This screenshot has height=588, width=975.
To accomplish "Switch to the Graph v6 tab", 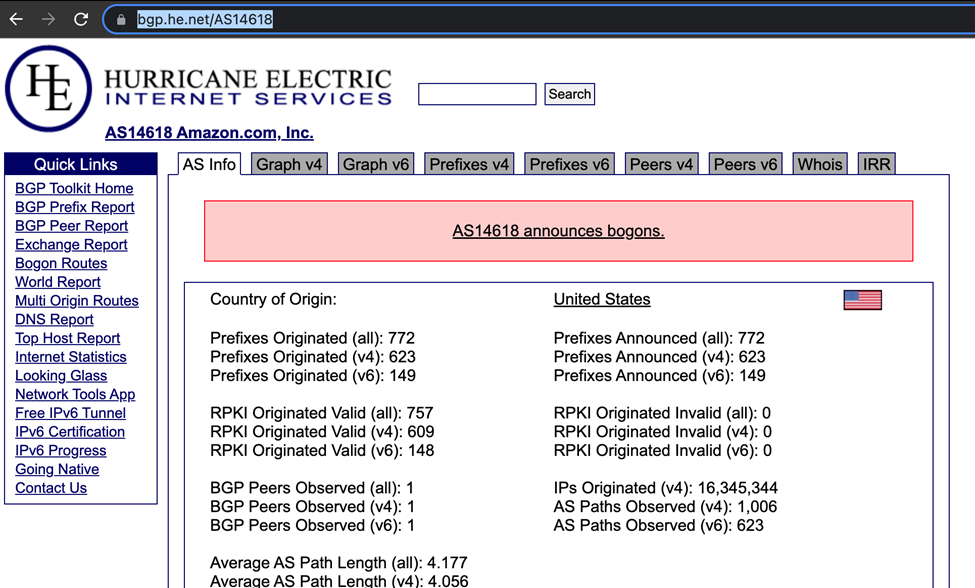I will pyautogui.click(x=376, y=164).
